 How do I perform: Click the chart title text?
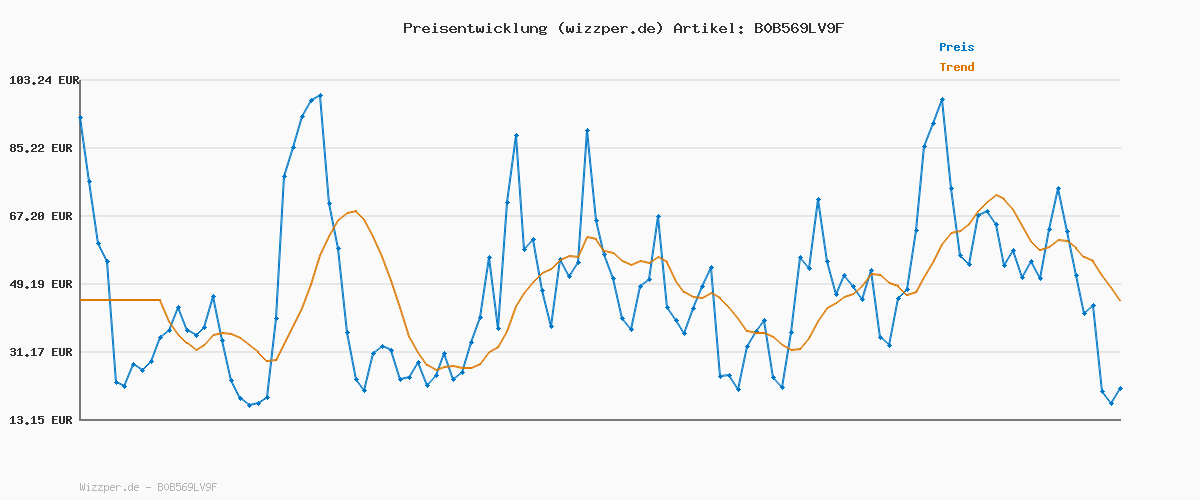[624, 28]
